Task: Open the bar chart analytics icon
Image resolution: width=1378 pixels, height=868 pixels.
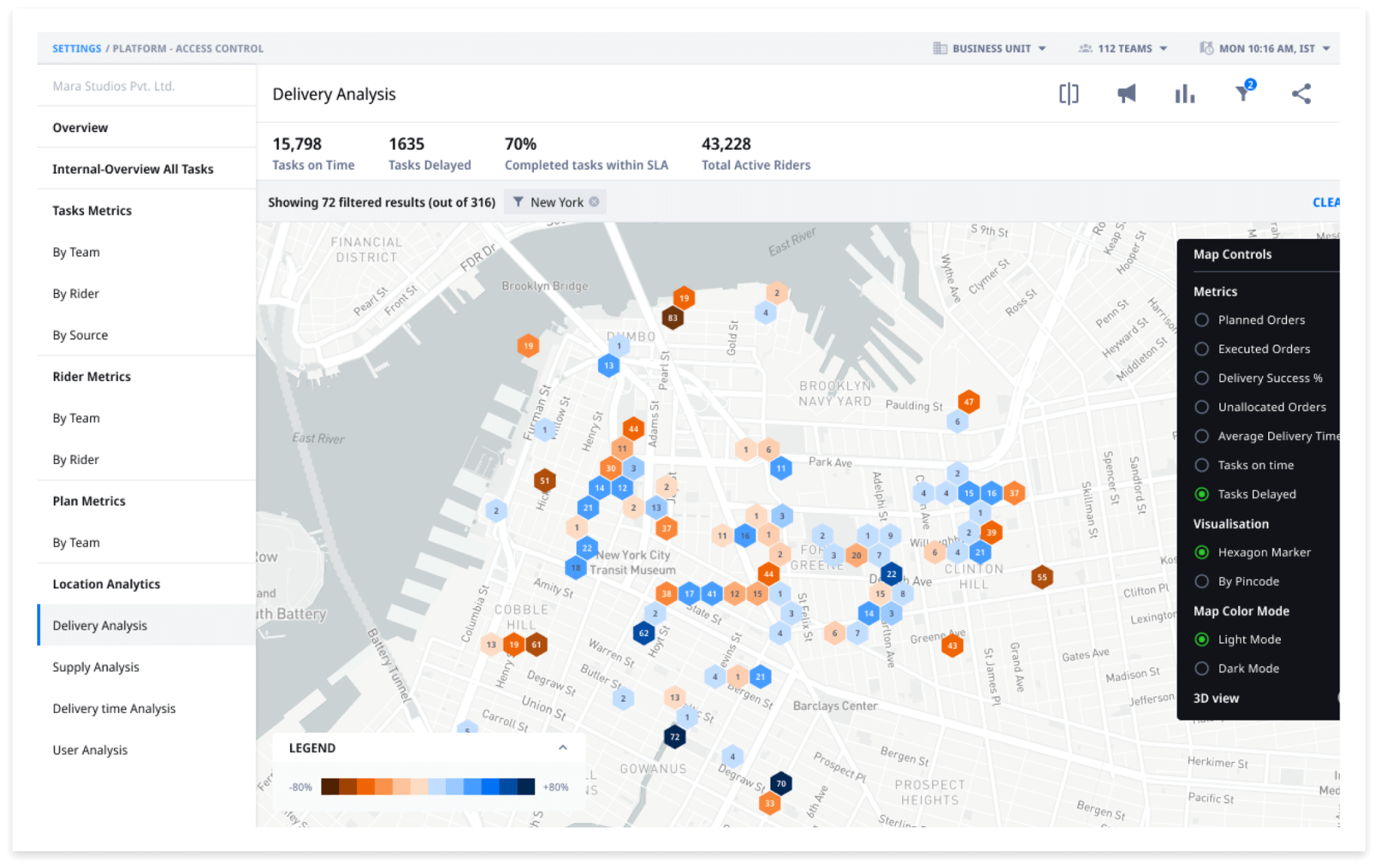Action: [x=1184, y=93]
